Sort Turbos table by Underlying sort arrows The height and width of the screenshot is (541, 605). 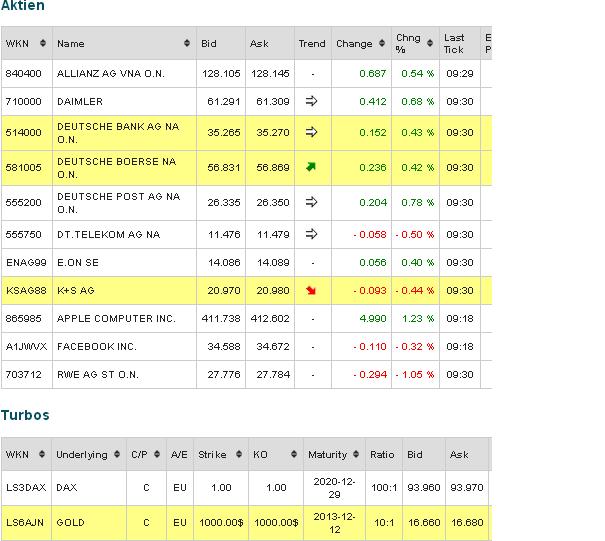pyautogui.click(x=117, y=454)
